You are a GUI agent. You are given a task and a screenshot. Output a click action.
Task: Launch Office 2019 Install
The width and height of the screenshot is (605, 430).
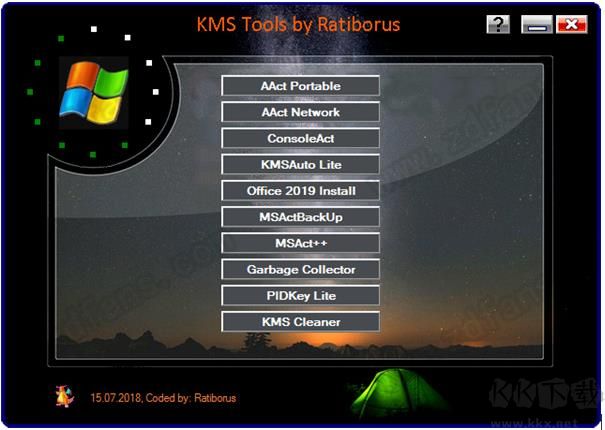tap(300, 191)
